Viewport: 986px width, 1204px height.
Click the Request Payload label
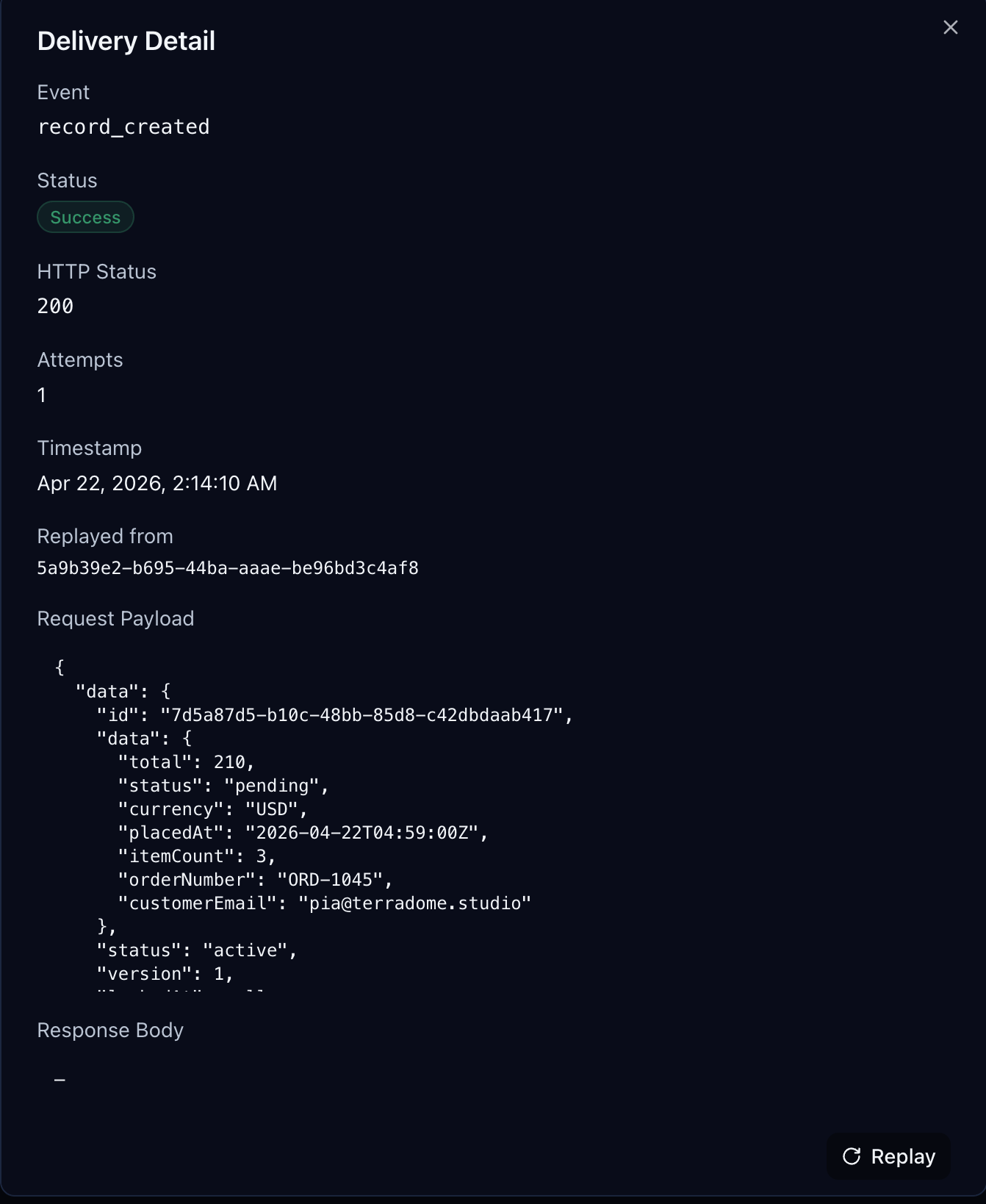115,619
